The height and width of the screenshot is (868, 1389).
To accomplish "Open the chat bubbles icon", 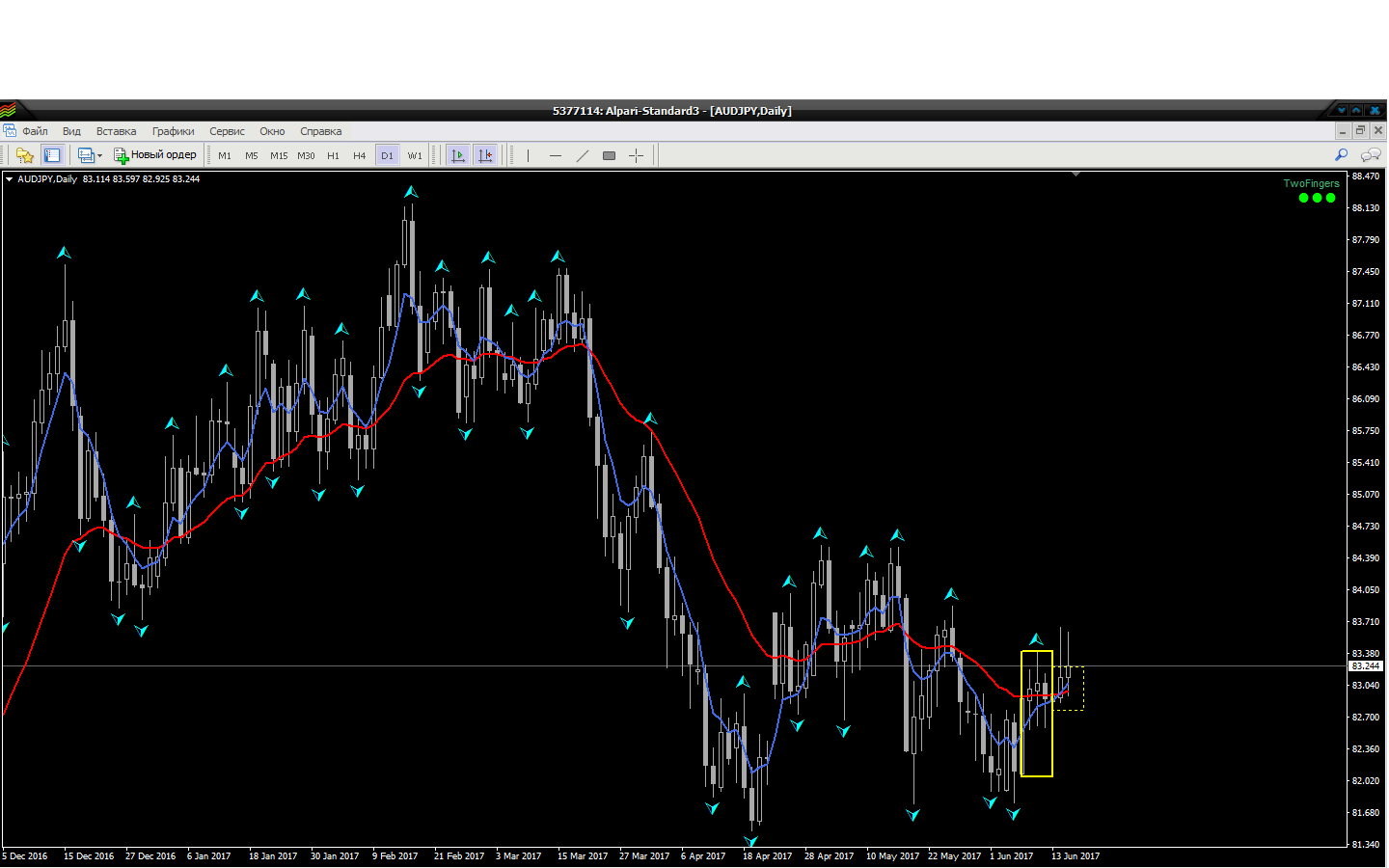I will (x=1370, y=155).
